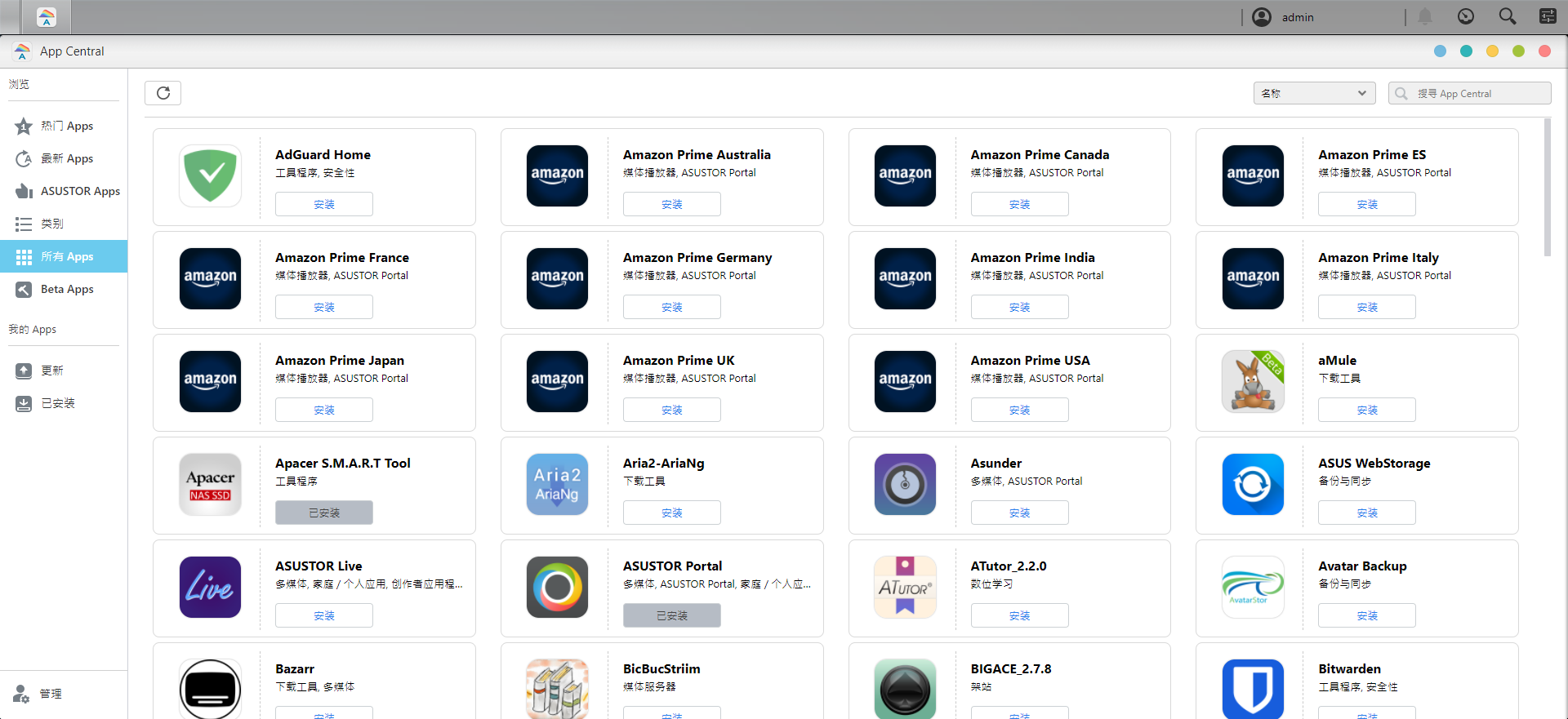Screen dimensions: 1568x719
Task: Click the AdGuard Home shield icon
Action: tap(210, 175)
